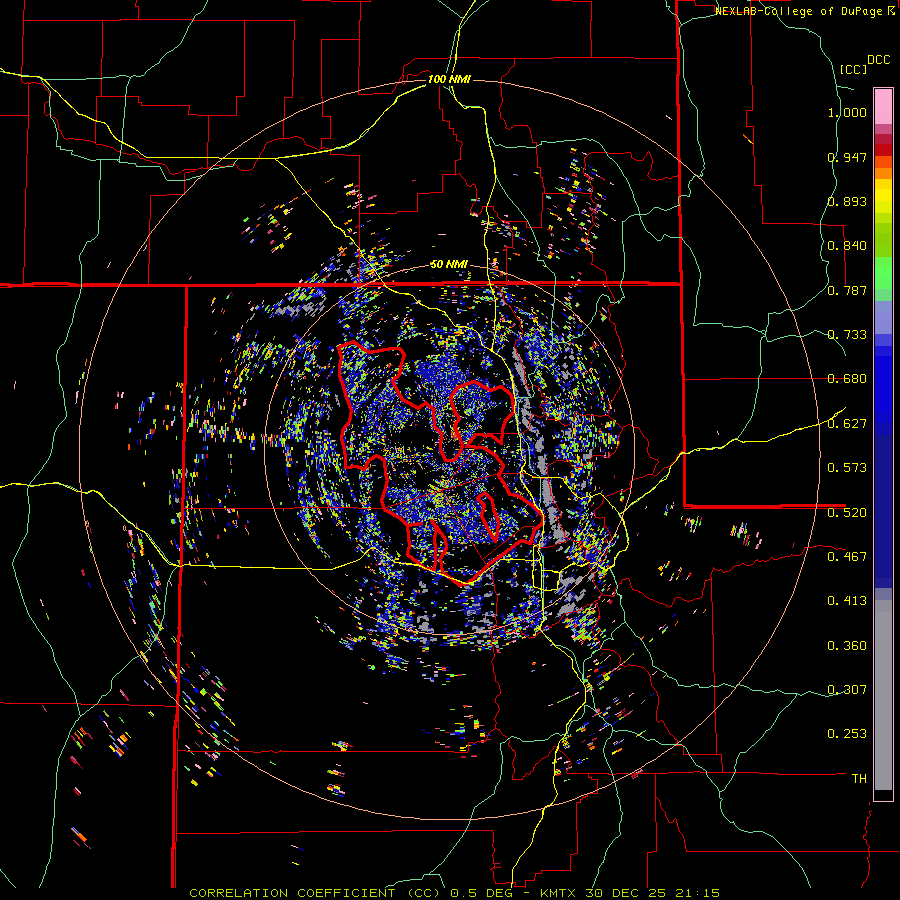Click the 0.893 scale value
Image resolution: width=900 pixels, height=900 pixels.
tap(847, 201)
